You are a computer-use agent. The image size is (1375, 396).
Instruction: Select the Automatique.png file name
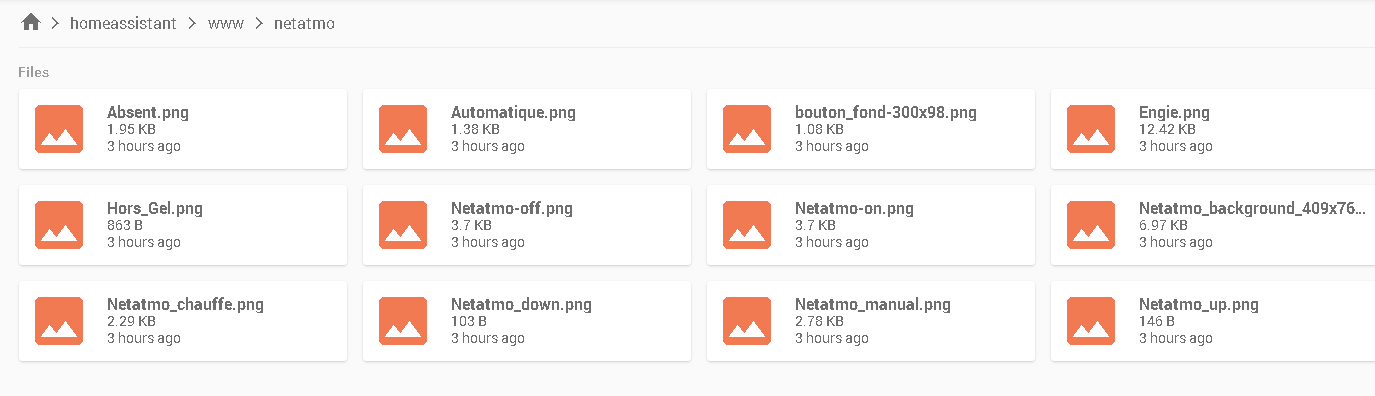513,113
